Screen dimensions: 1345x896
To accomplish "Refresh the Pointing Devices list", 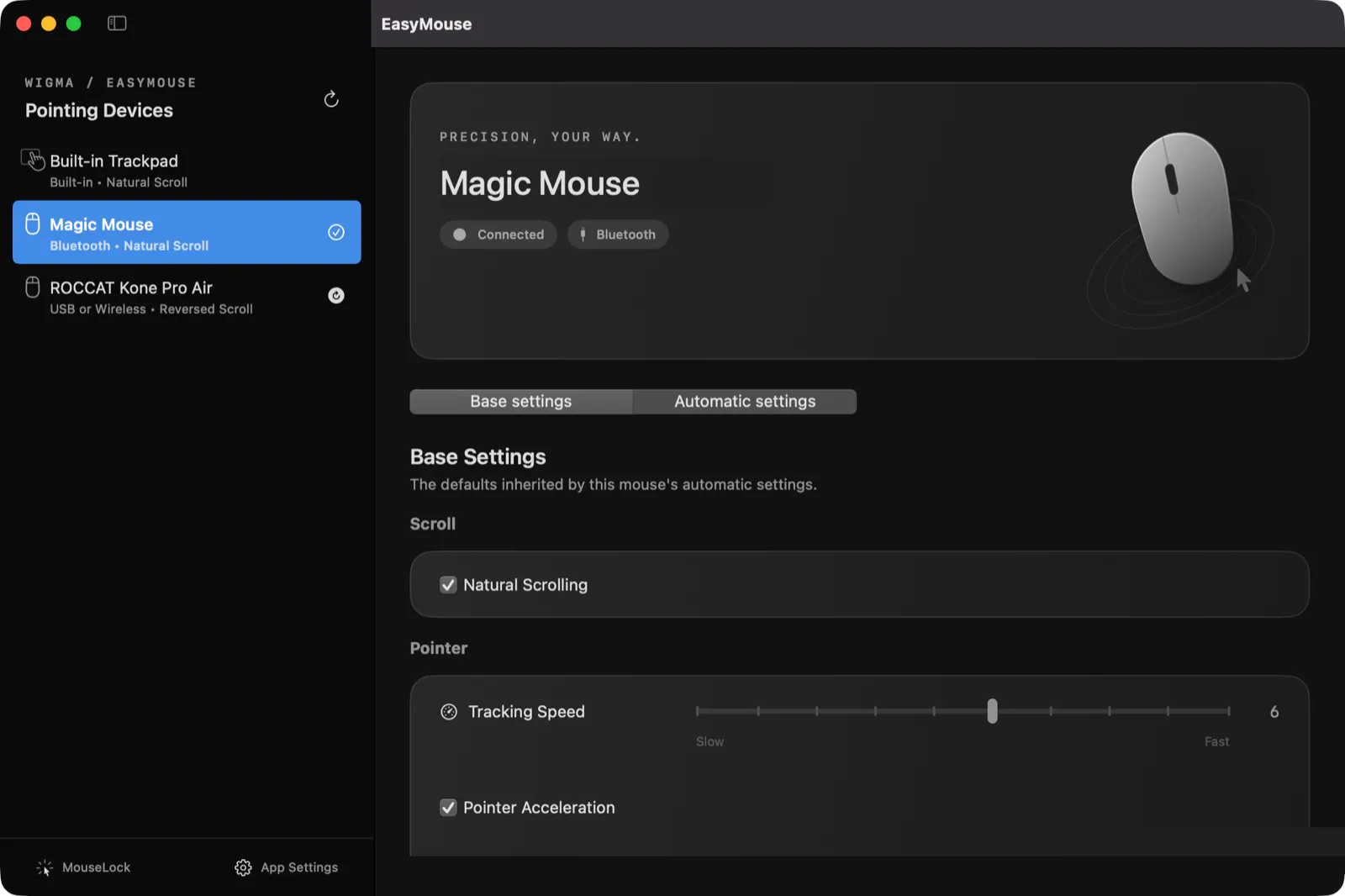I will (331, 99).
